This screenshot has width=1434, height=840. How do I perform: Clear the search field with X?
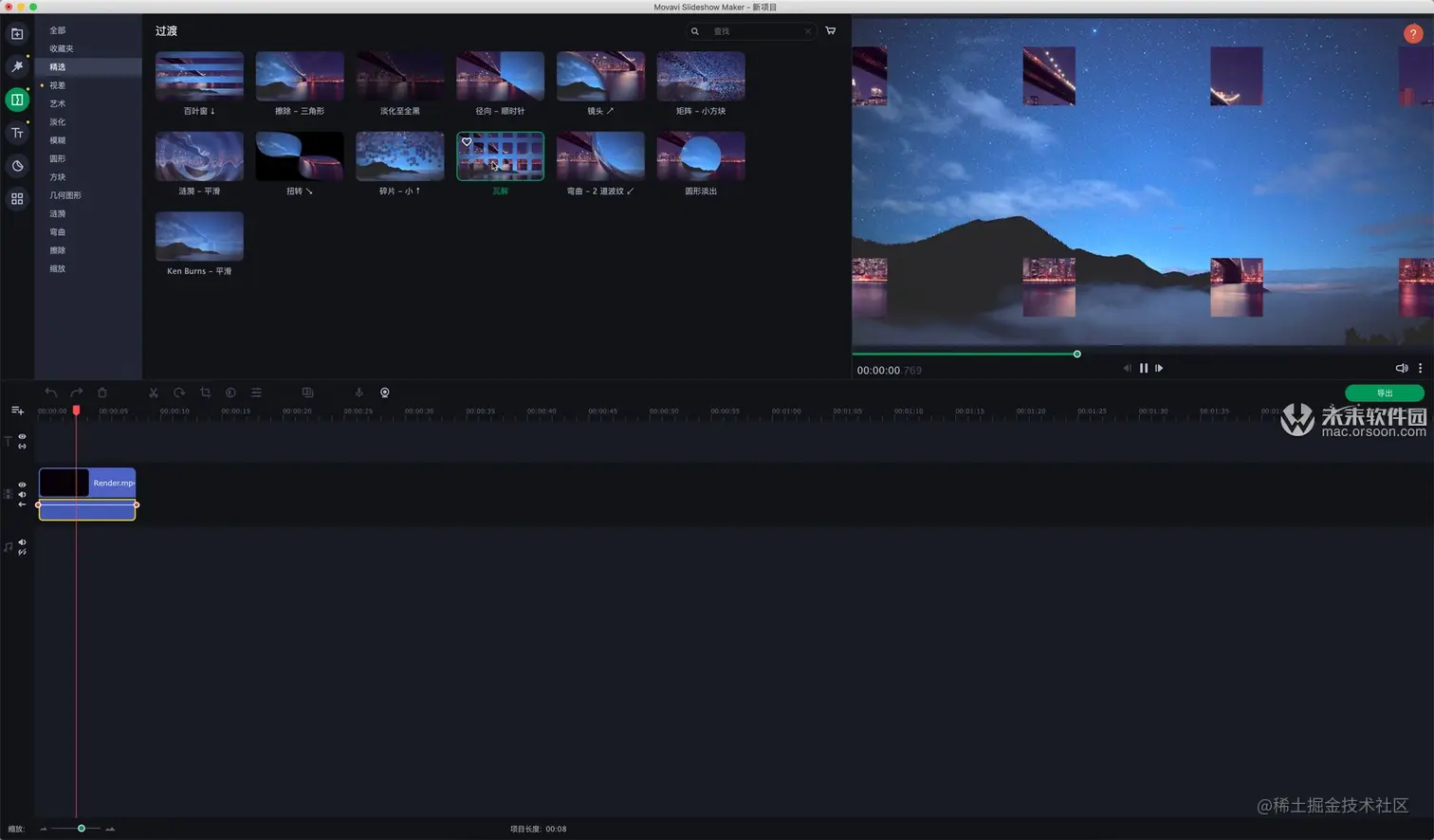[808, 31]
